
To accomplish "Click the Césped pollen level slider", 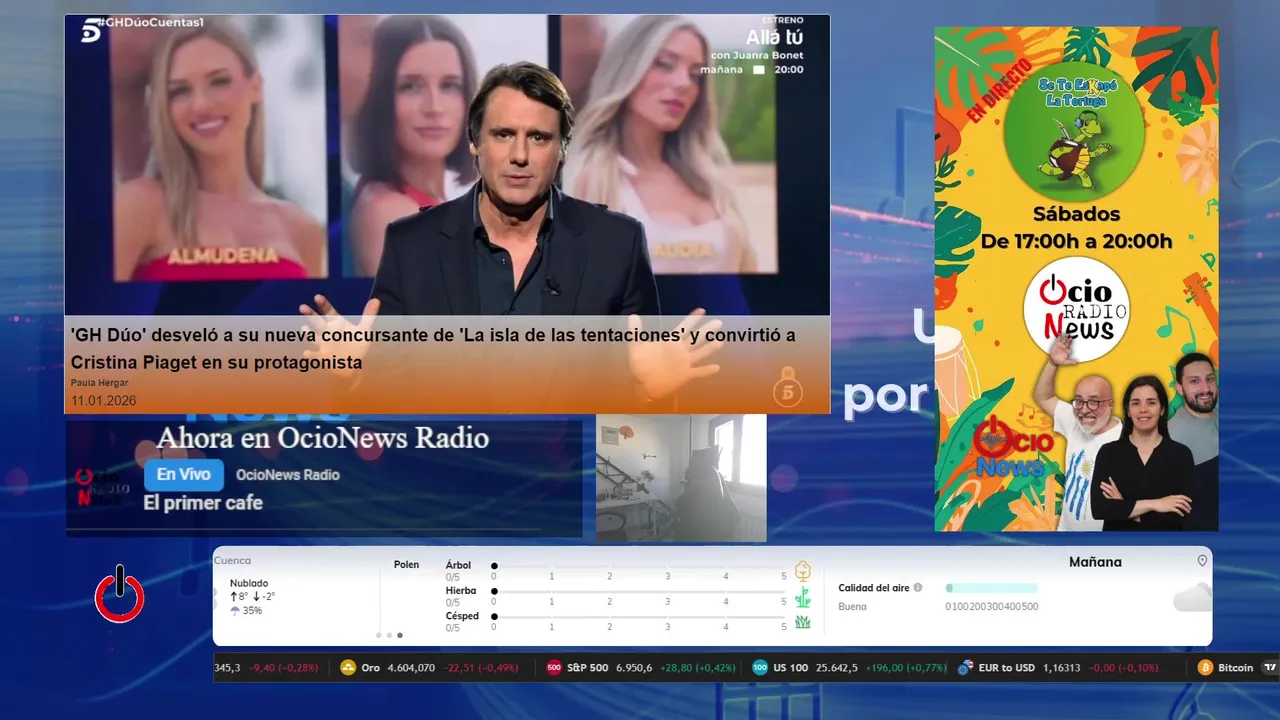I will [639, 616].
